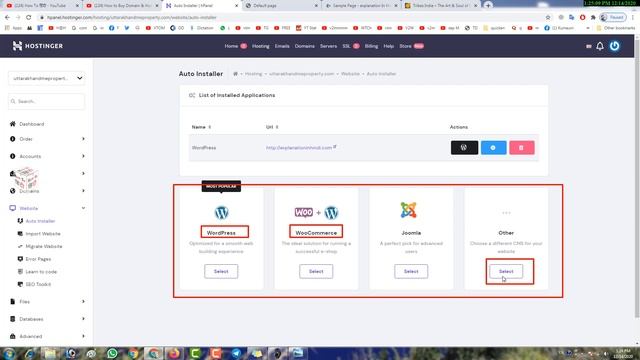Screen dimensions: 640x360
Task: Click the Dashboard home icon in sidebar
Action: [13, 124]
